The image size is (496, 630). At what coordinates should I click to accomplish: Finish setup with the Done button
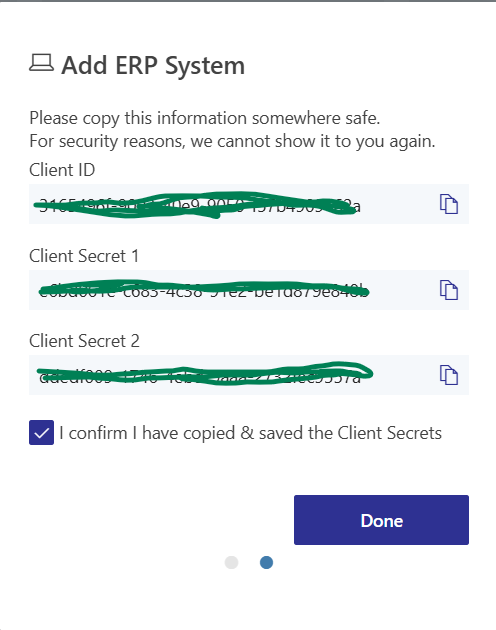click(381, 520)
